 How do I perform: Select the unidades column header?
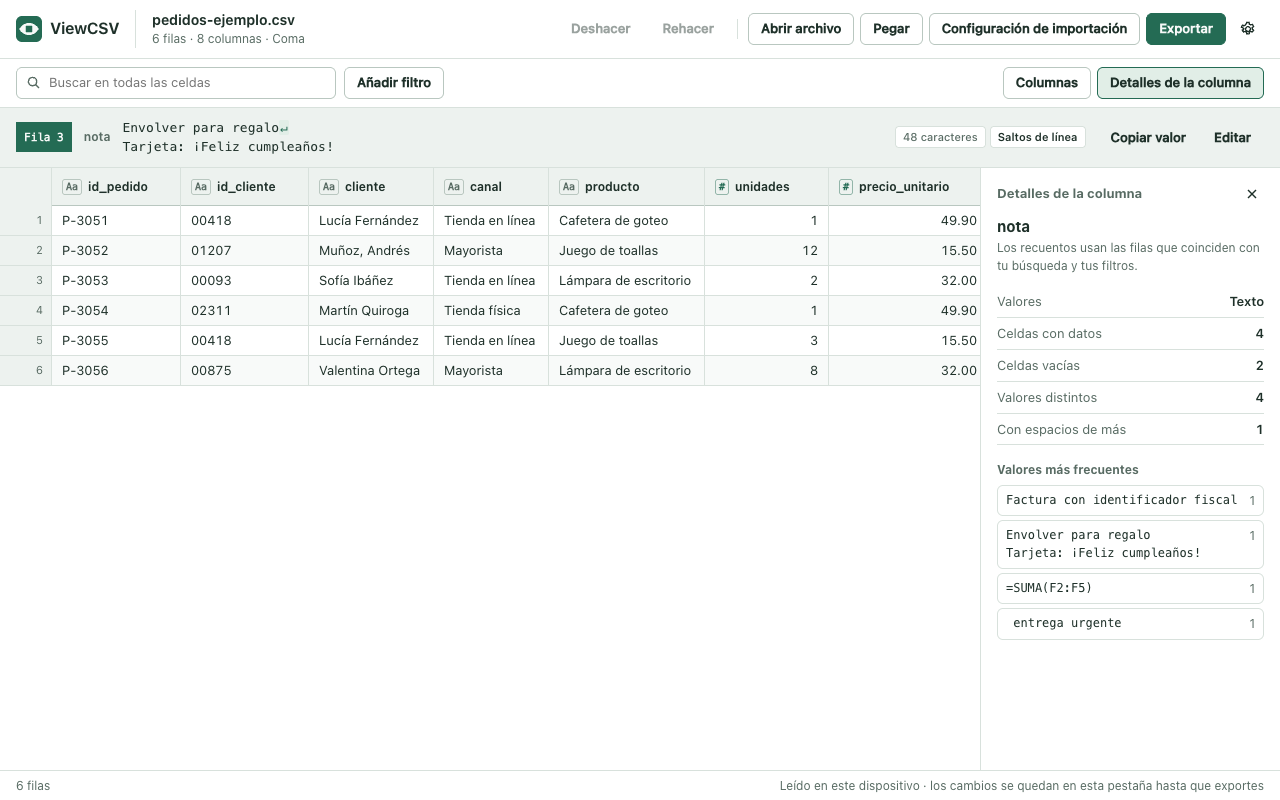[x=766, y=187]
